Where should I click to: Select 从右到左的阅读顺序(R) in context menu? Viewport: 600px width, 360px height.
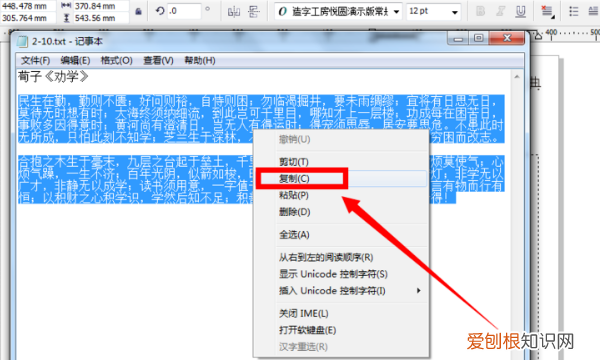point(341,257)
